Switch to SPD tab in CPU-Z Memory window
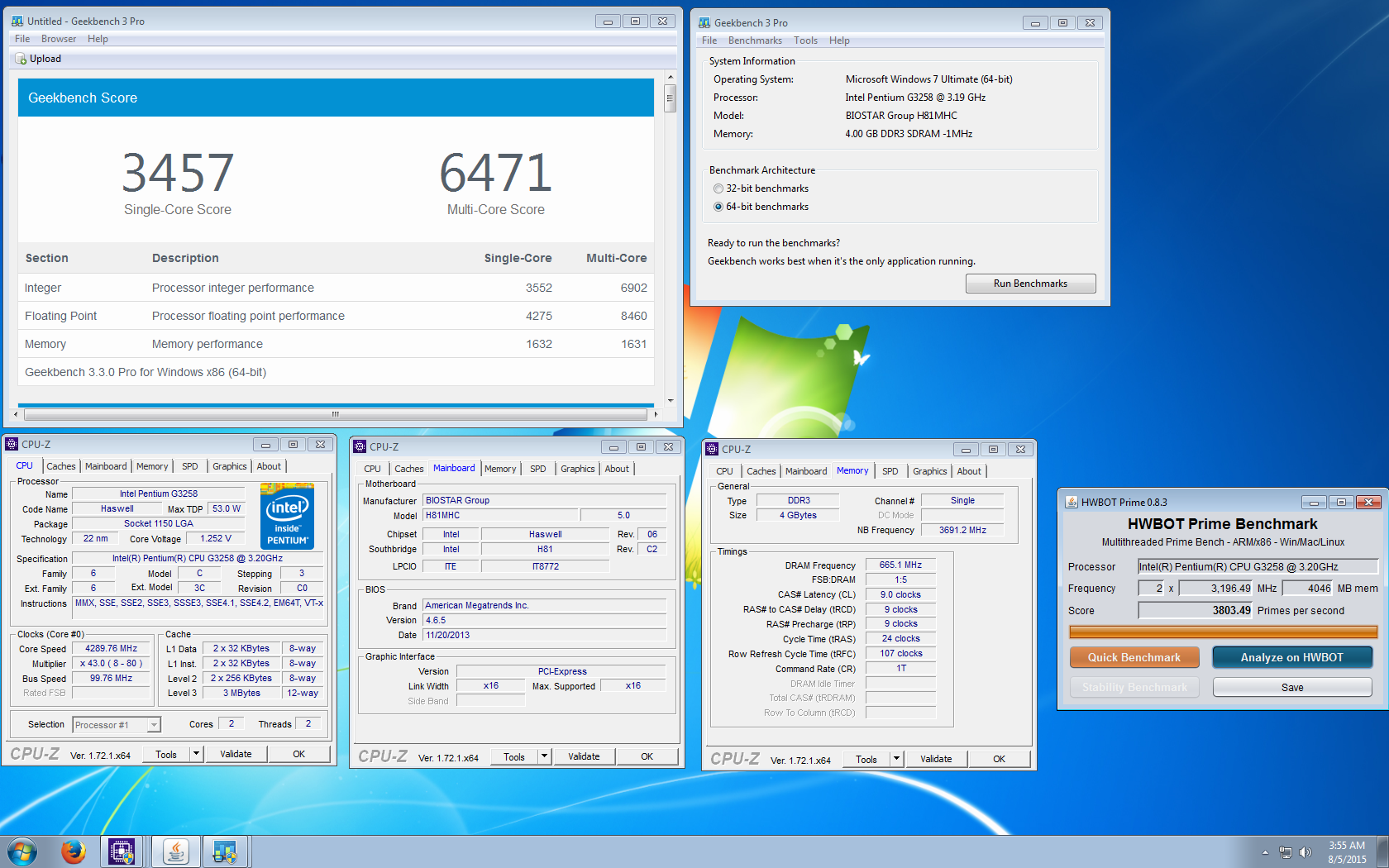Screen dimensions: 1389x868 (x=890, y=471)
